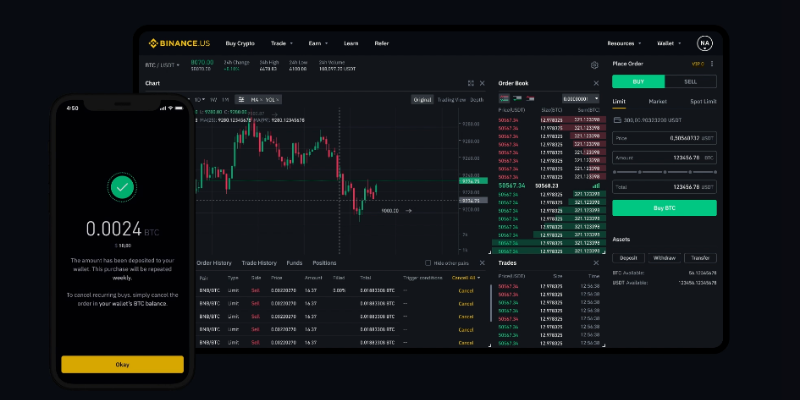Screen dimensions: 800x400
Task: Open the layout settings hexagon gear
Action: click(594, 65)
